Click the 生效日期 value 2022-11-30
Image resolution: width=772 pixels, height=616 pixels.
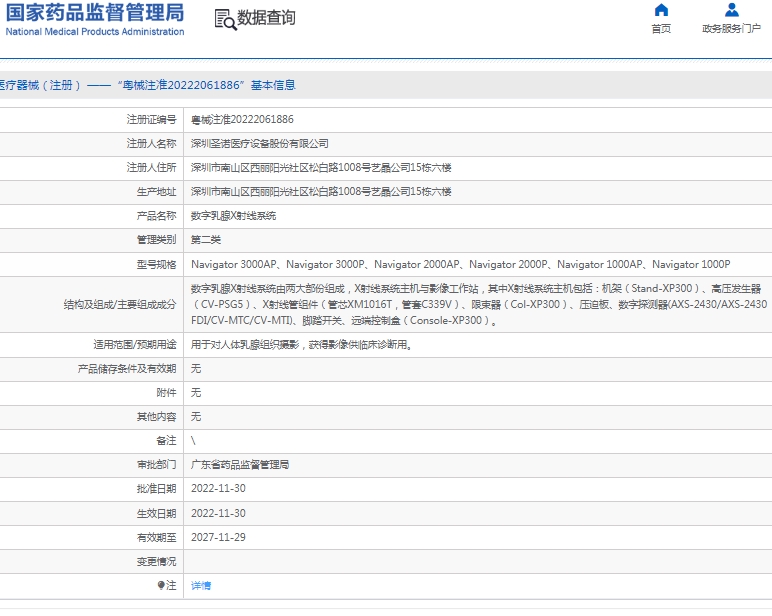click(x=218, y=513)
